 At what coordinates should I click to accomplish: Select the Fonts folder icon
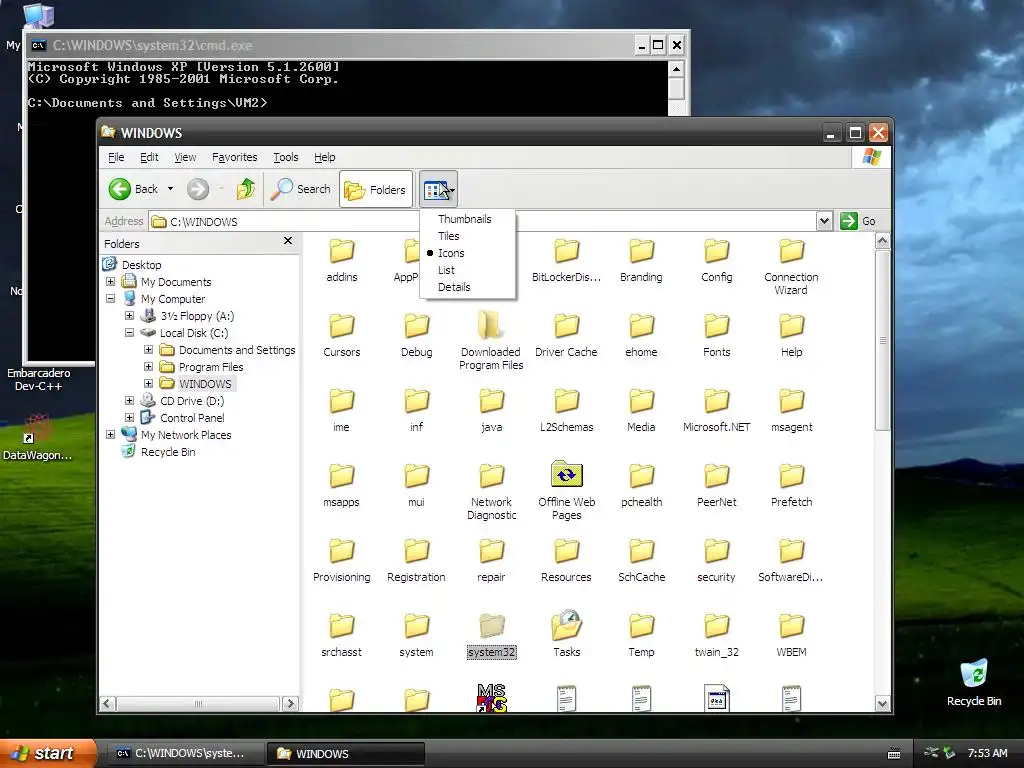tap(716, 327)
